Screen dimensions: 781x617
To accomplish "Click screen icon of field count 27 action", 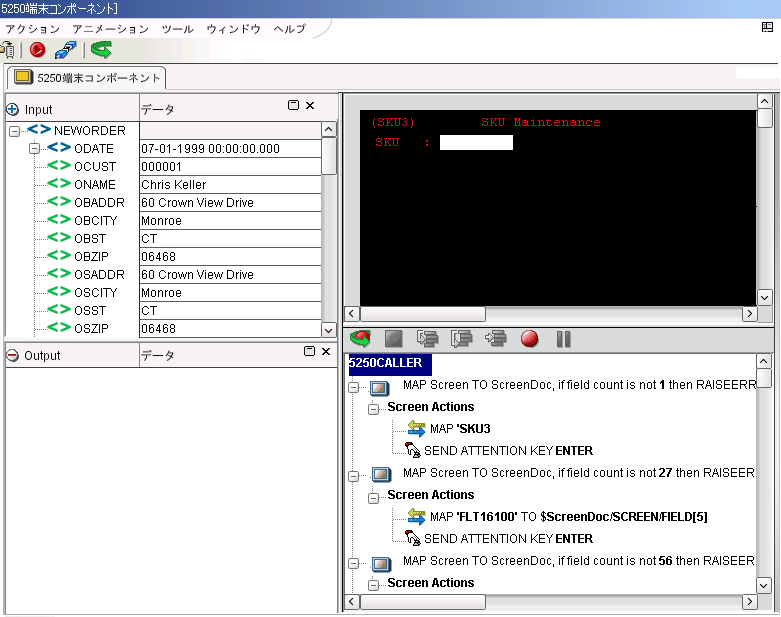I will [381, 475].
